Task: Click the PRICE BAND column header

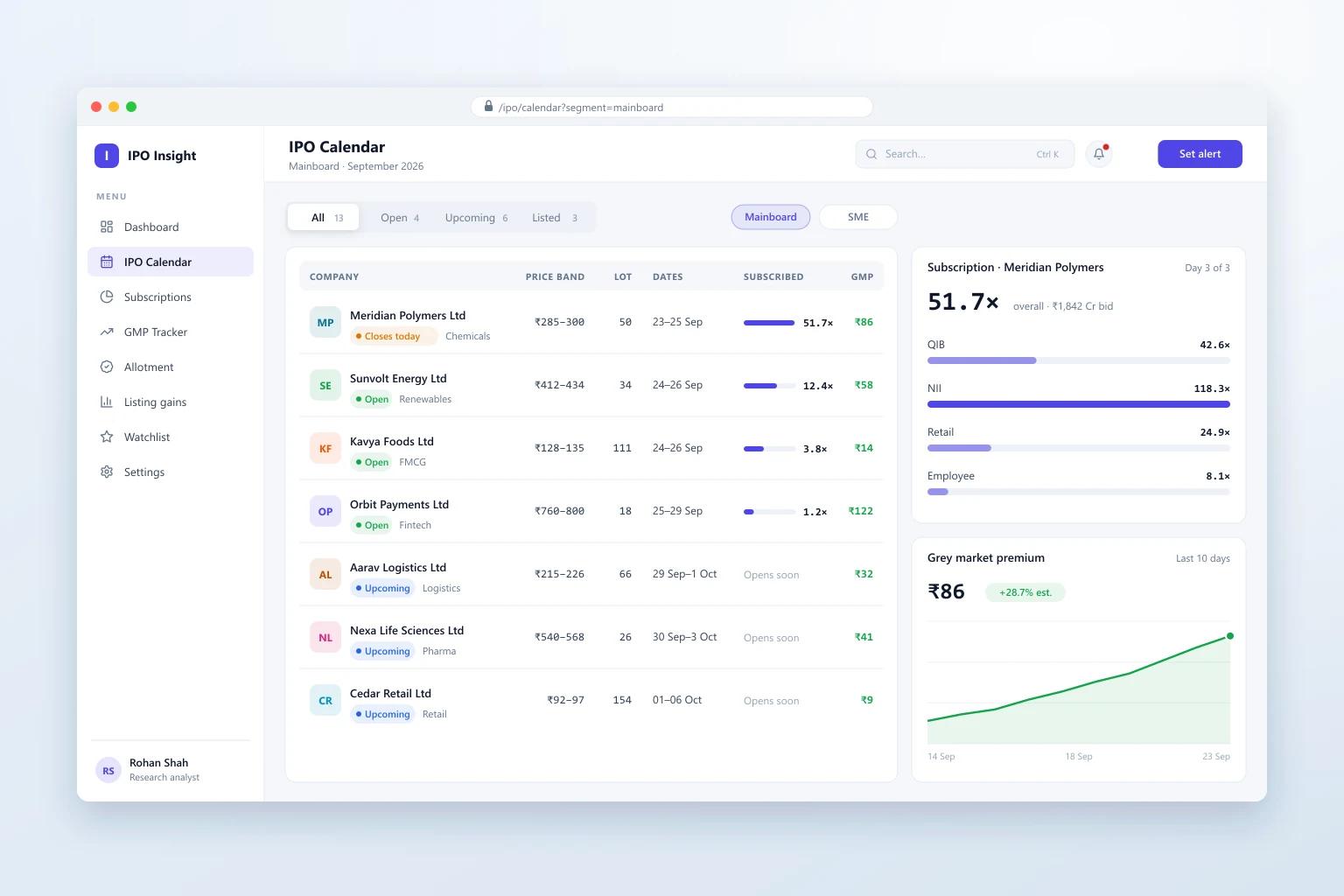Action: point(555,276)
